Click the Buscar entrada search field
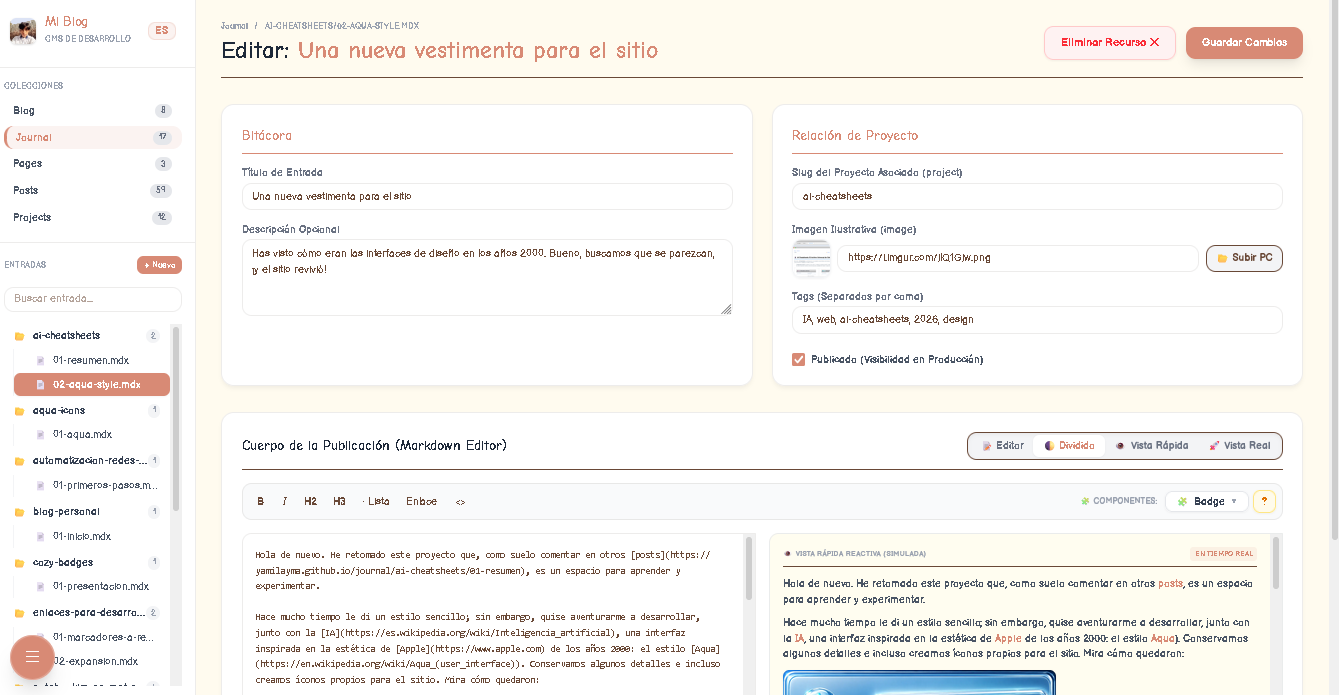The height and width of the screenshot is (695, 1339). click(93, 299)
